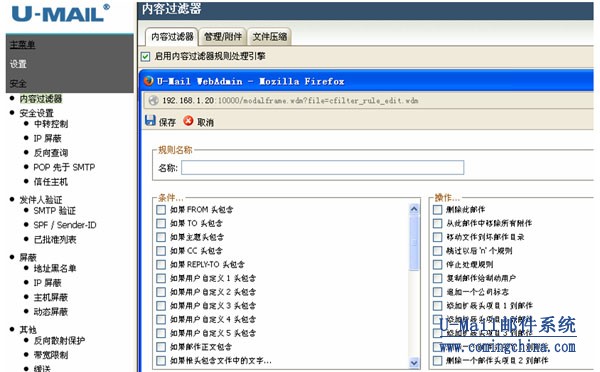
Task: Switch to the 内容过滤器 tab
Action: pos(172,37)
